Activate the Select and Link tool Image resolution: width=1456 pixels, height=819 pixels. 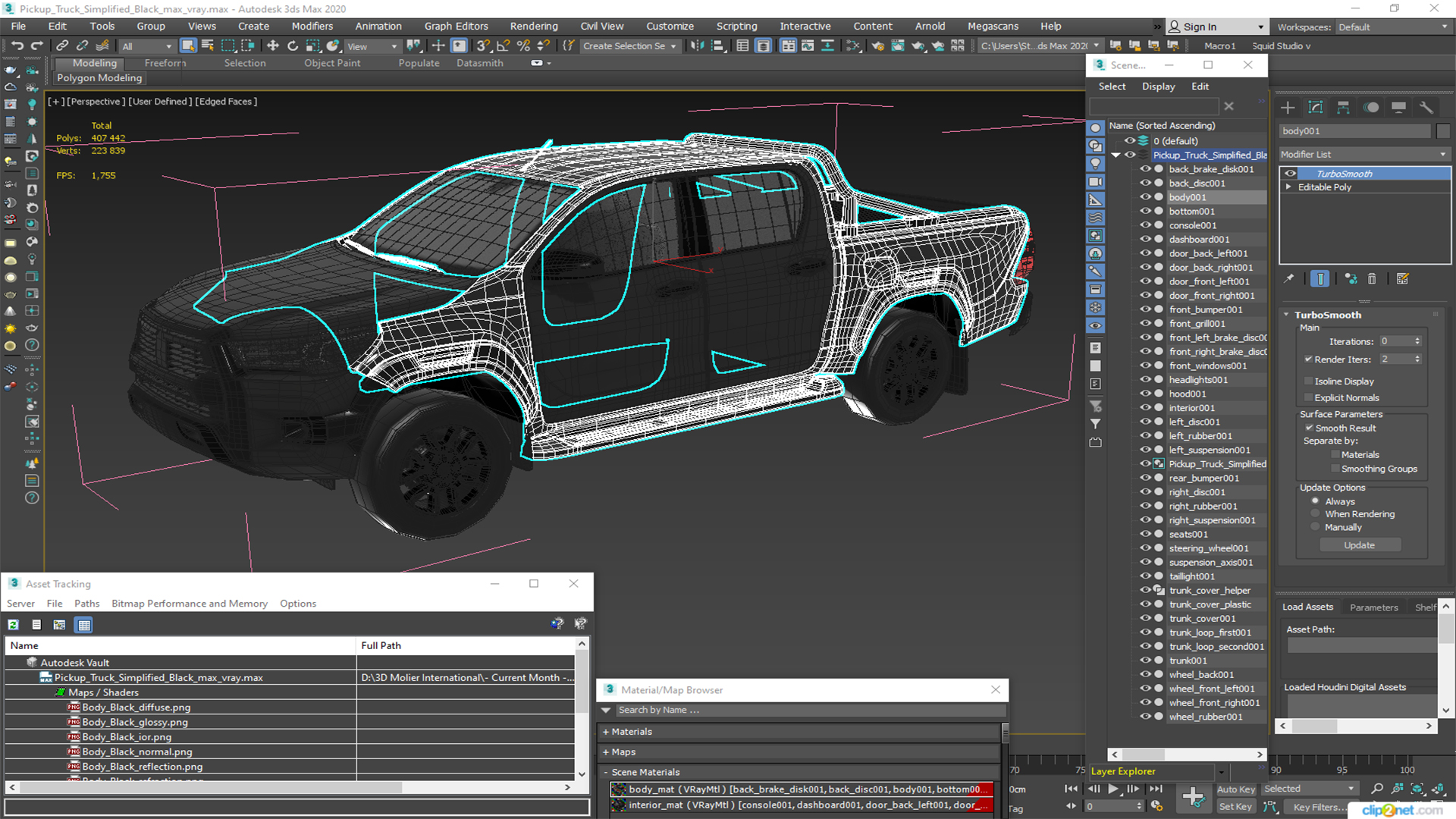pos(62,46)
